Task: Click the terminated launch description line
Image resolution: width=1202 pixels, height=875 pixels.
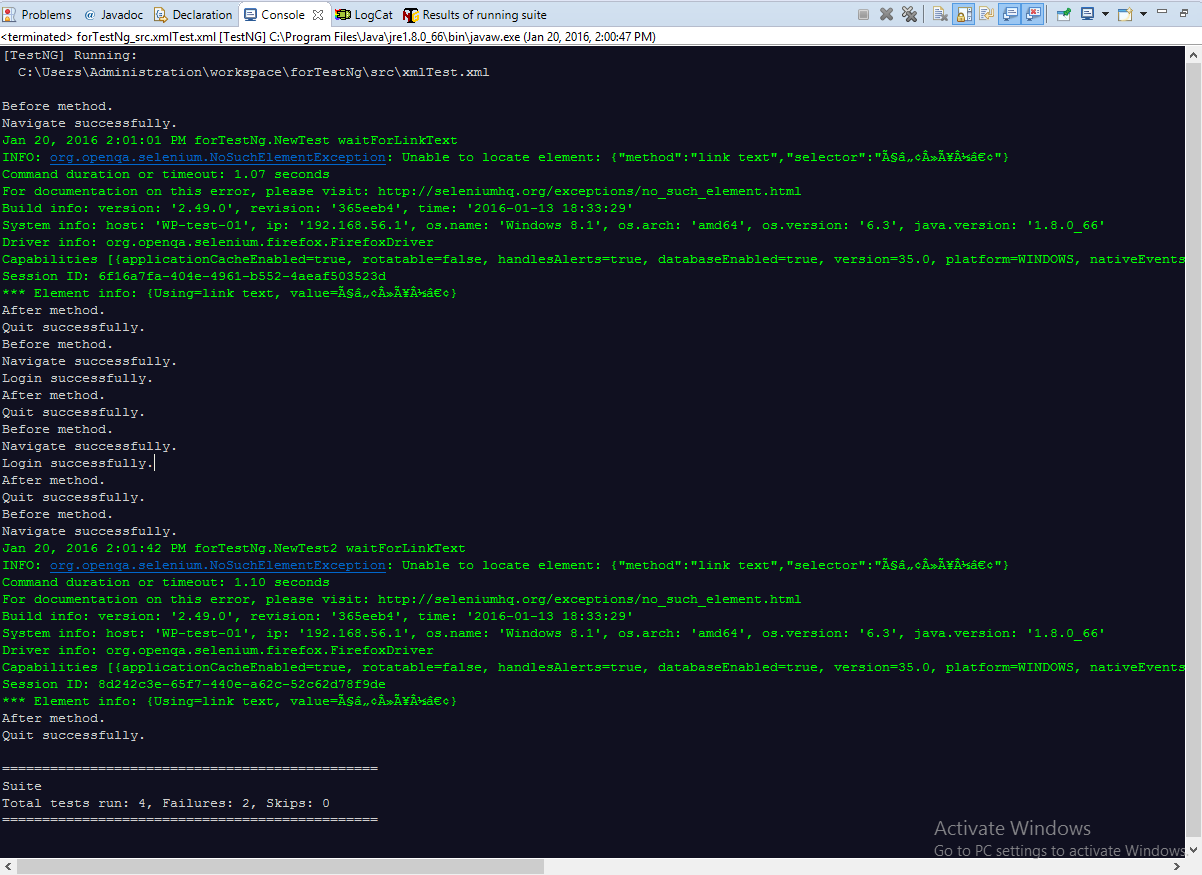Action: (x=328, y=37)
